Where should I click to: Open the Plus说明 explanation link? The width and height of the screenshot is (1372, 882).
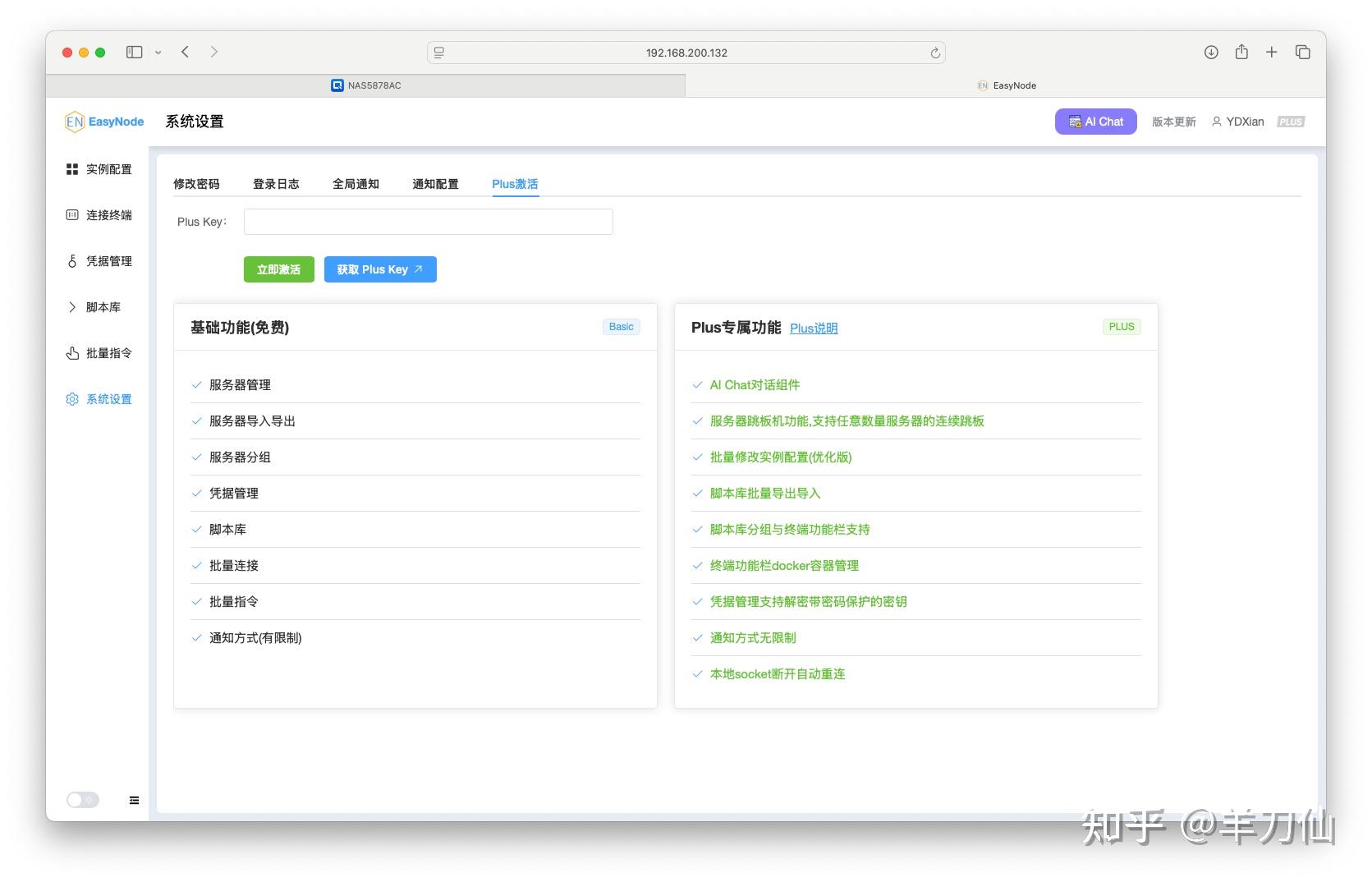814,328
